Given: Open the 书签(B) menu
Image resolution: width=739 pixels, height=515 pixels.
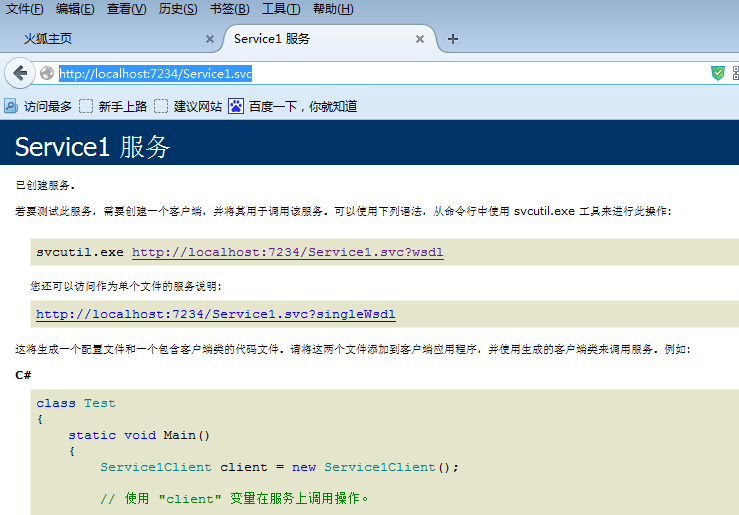Looking at the screenshot, I should (230, 9).
